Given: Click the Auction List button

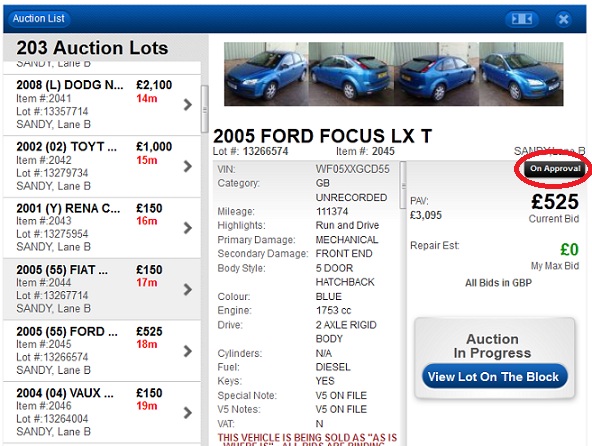Looking at the screenshot, I should (39, 19).
